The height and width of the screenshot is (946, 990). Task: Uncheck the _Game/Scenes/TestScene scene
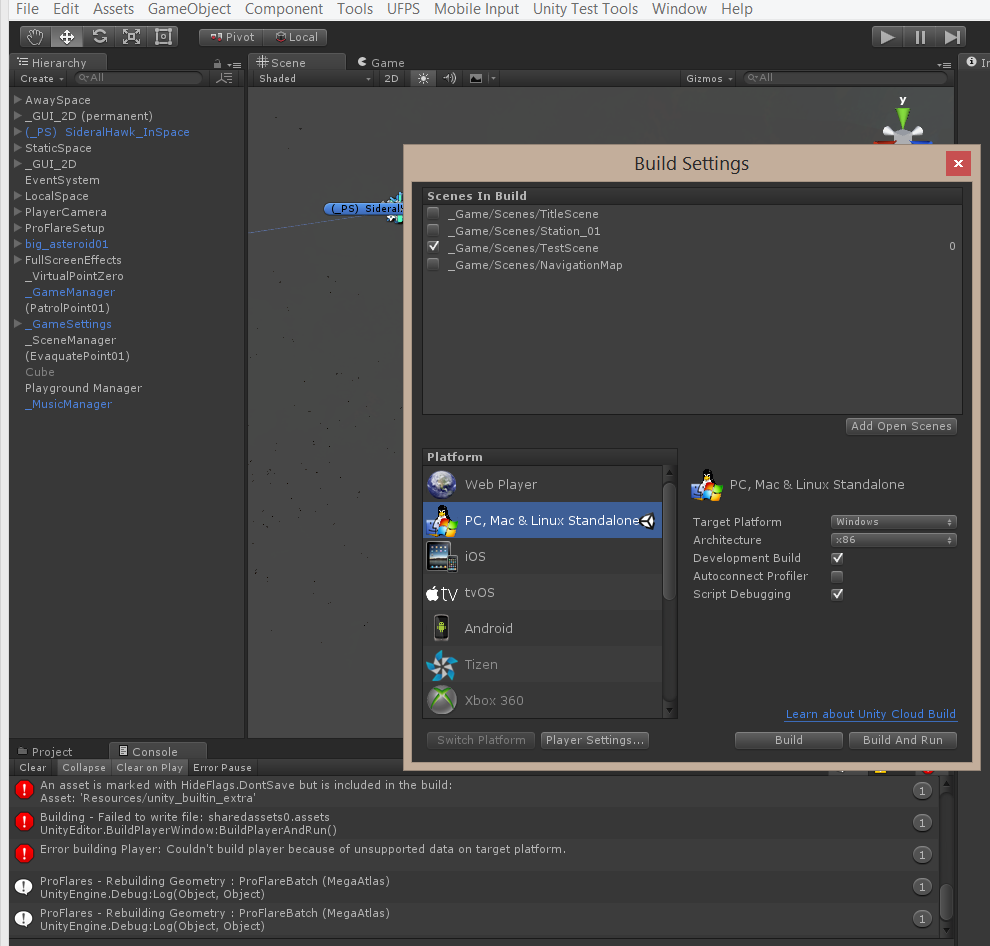[x=433, y=247]
